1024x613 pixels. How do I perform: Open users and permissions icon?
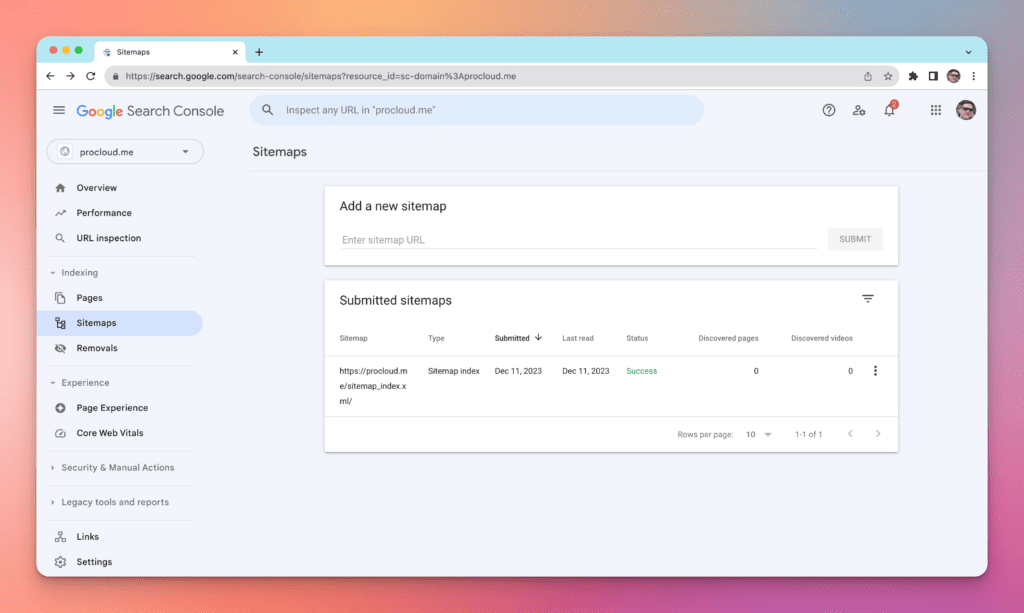click(x=859, y=111)
